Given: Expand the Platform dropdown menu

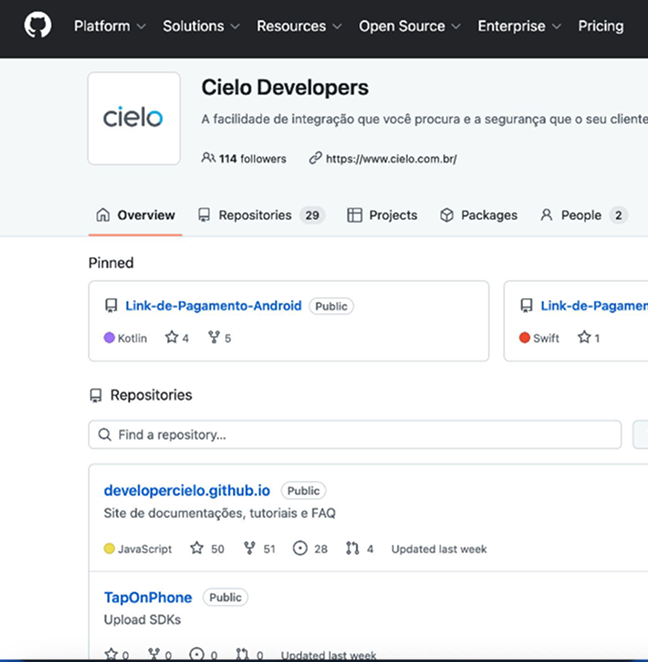Looking at the screenshot, I should (110, 26).
